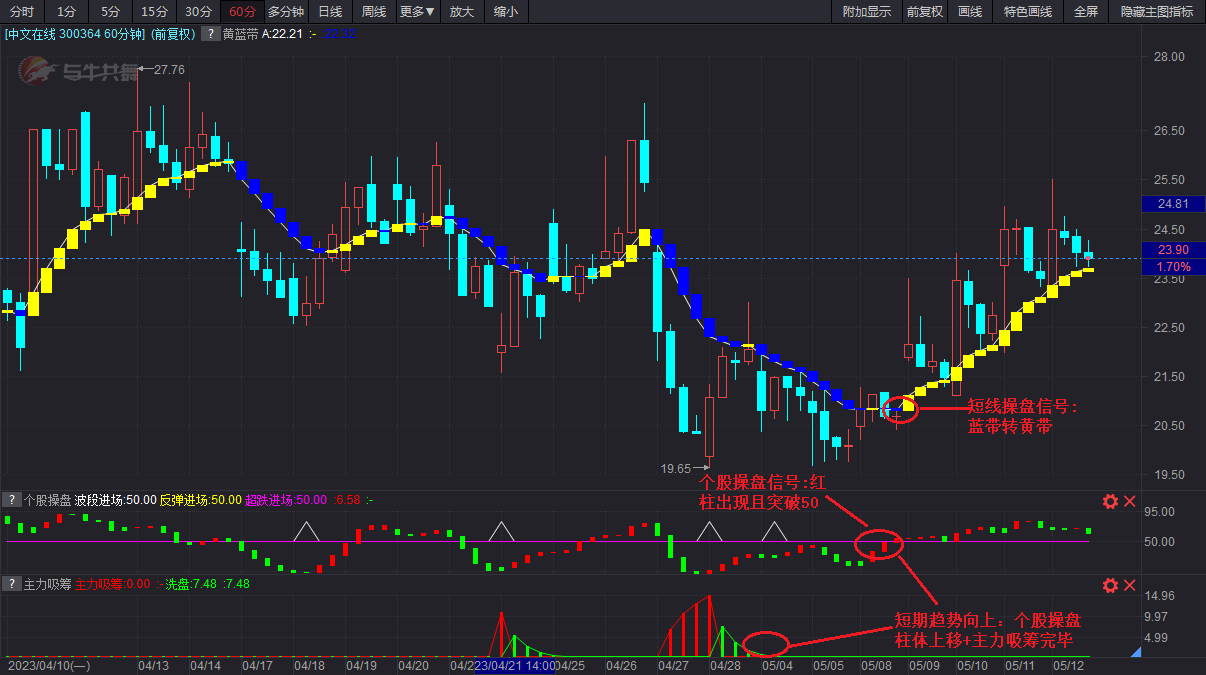The height and width of the screenshot is (675, 1206).
Task: Click the 19.65 low price label
Action: (676, 468)
